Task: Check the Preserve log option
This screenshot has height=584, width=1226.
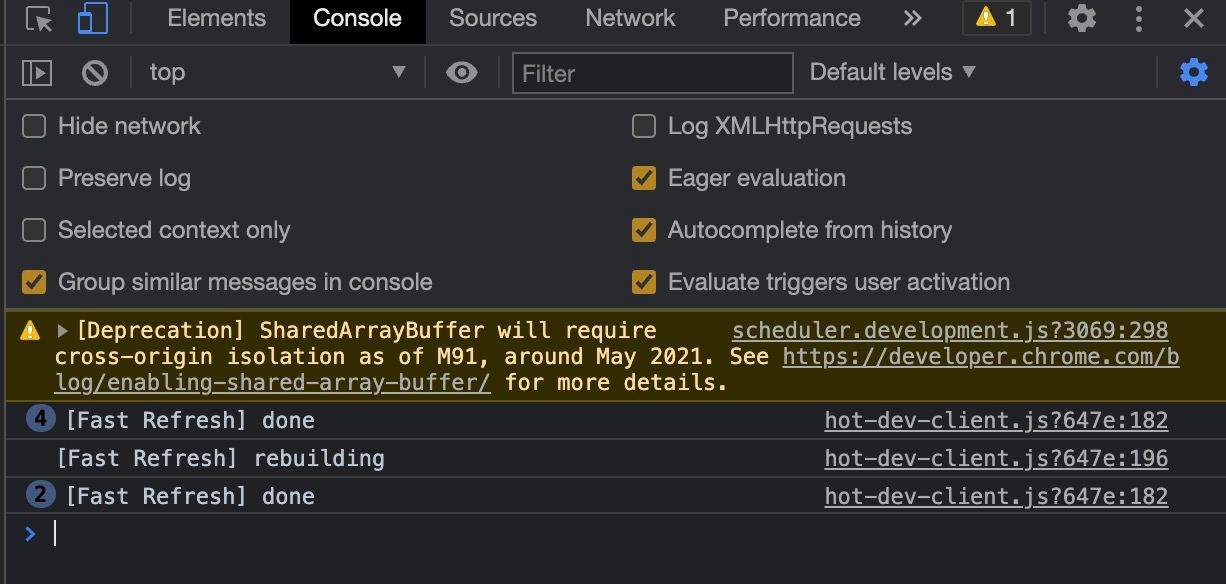Action: point(34,178)
